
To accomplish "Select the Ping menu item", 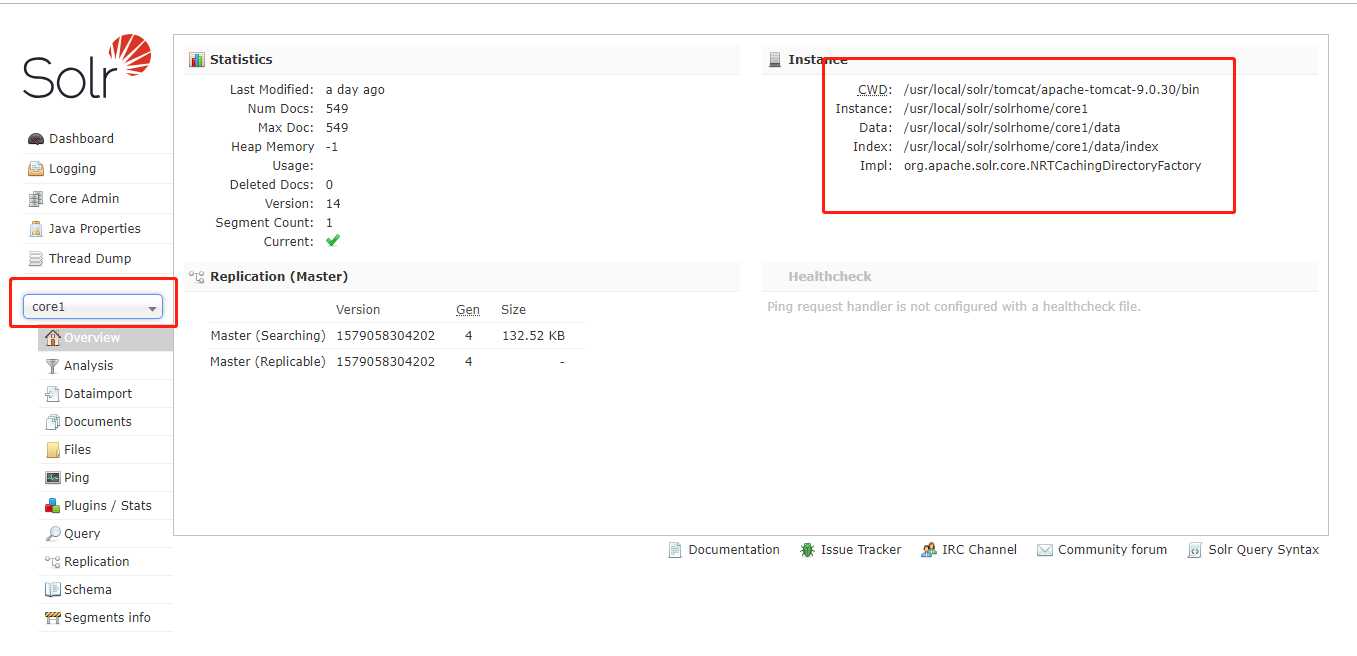I will click(77, 478).
